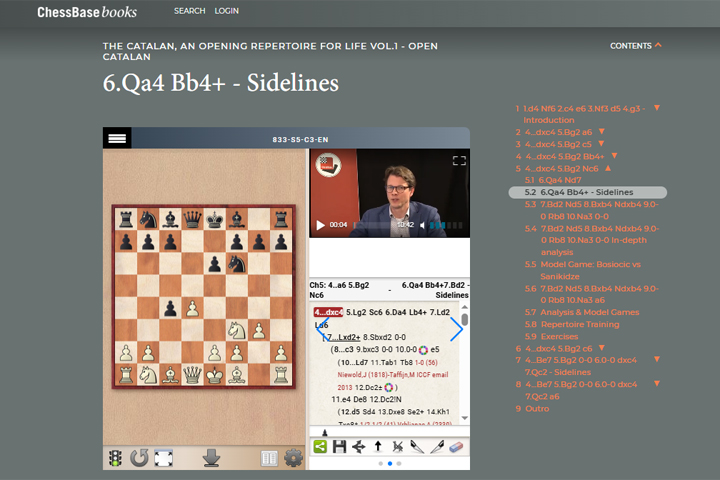720x480 pixels.
Task: Open the book notation view icon
Action: 269,458
